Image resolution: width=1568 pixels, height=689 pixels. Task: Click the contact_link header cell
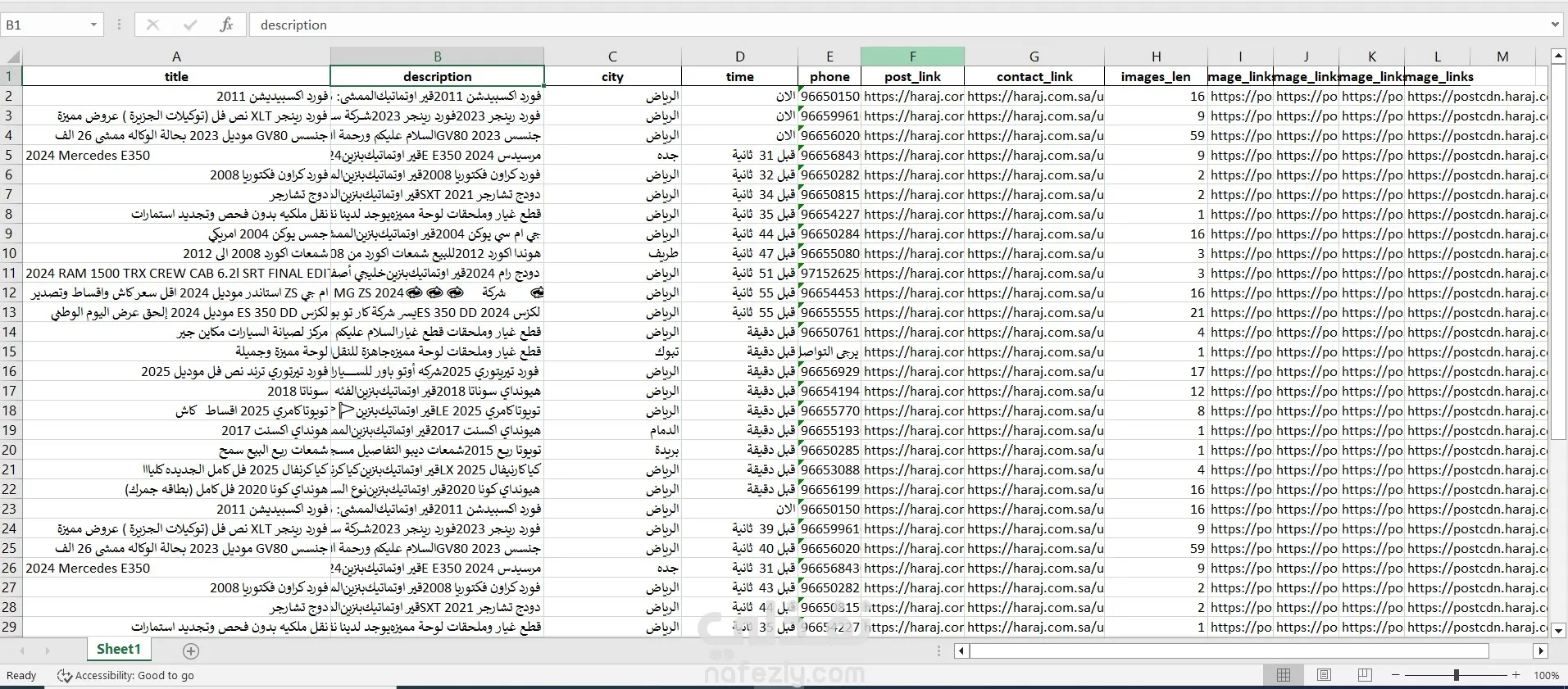pyautogui.click(x=1034, y=76)
